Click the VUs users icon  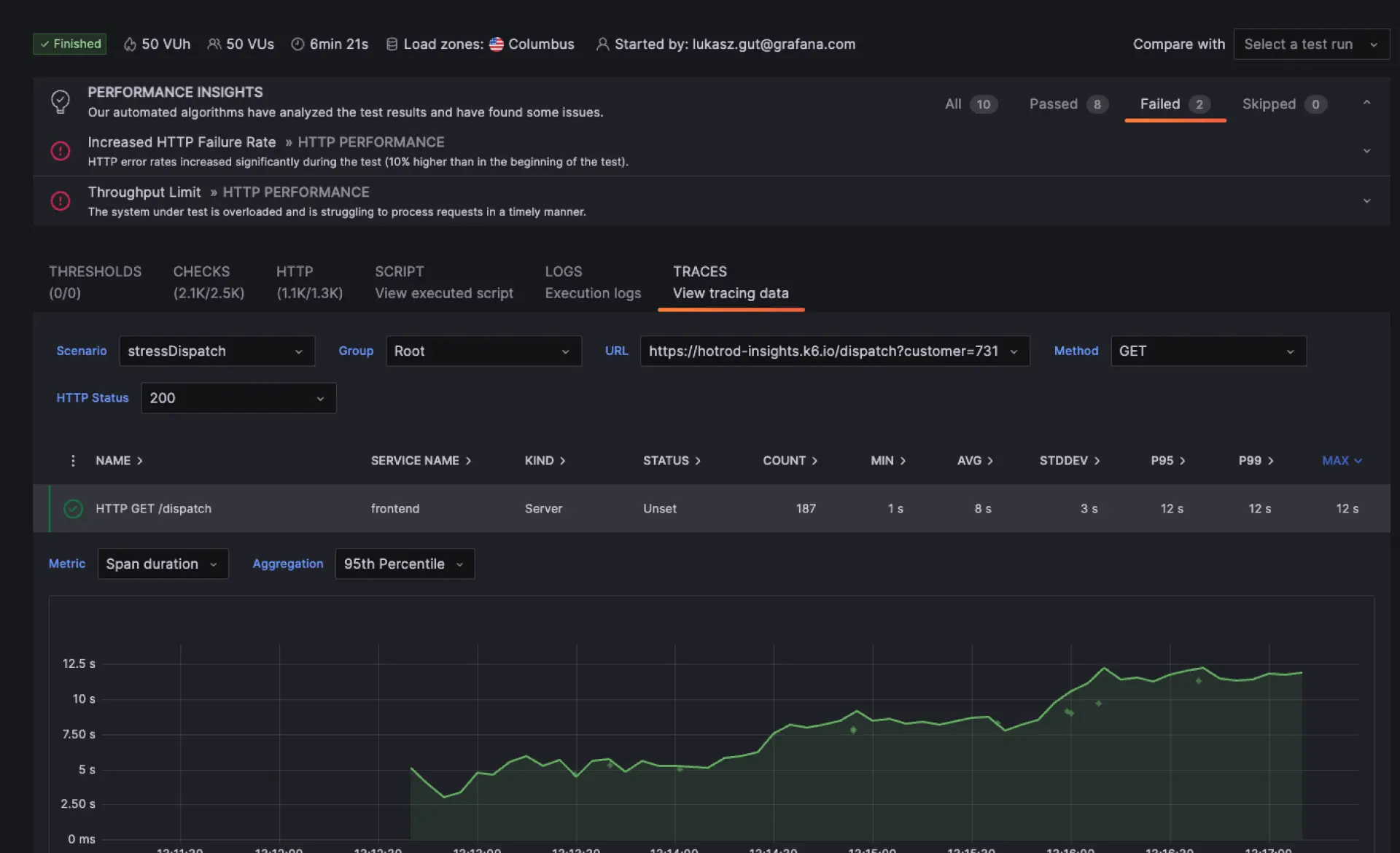coord(214,44)
